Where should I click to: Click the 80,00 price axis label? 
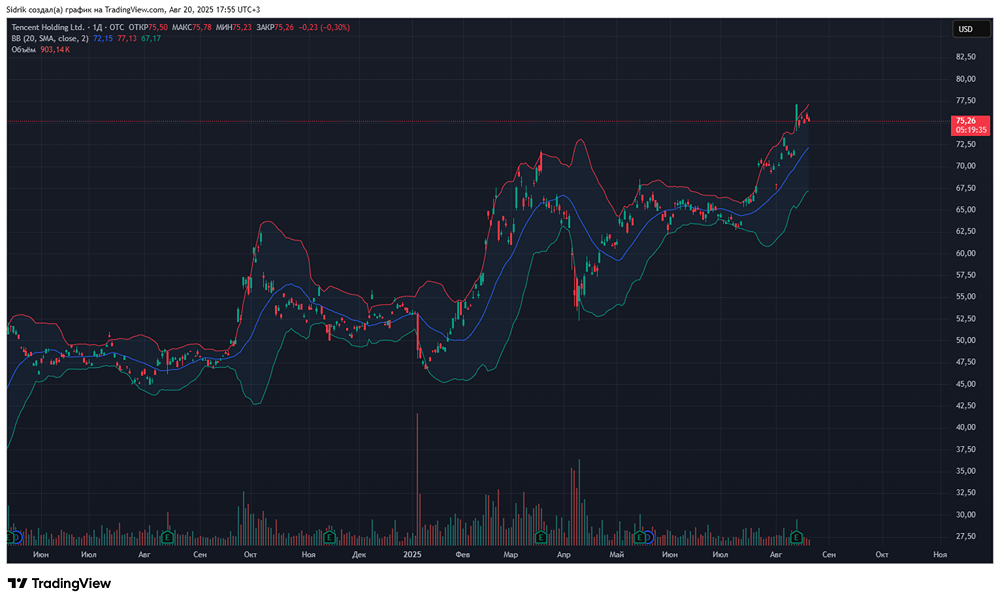(966, 79)
